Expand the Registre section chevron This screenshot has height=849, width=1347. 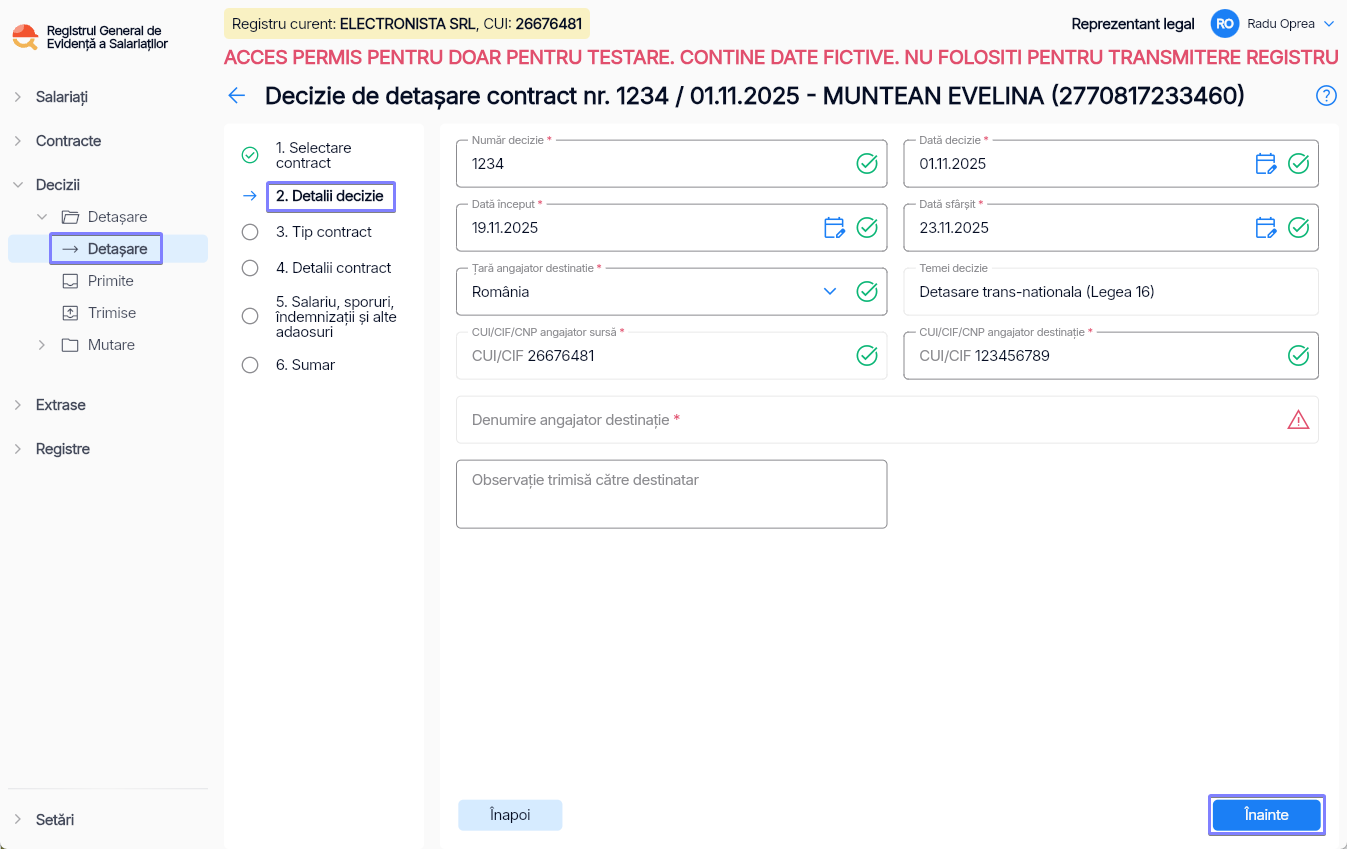(x=17, y=449)
